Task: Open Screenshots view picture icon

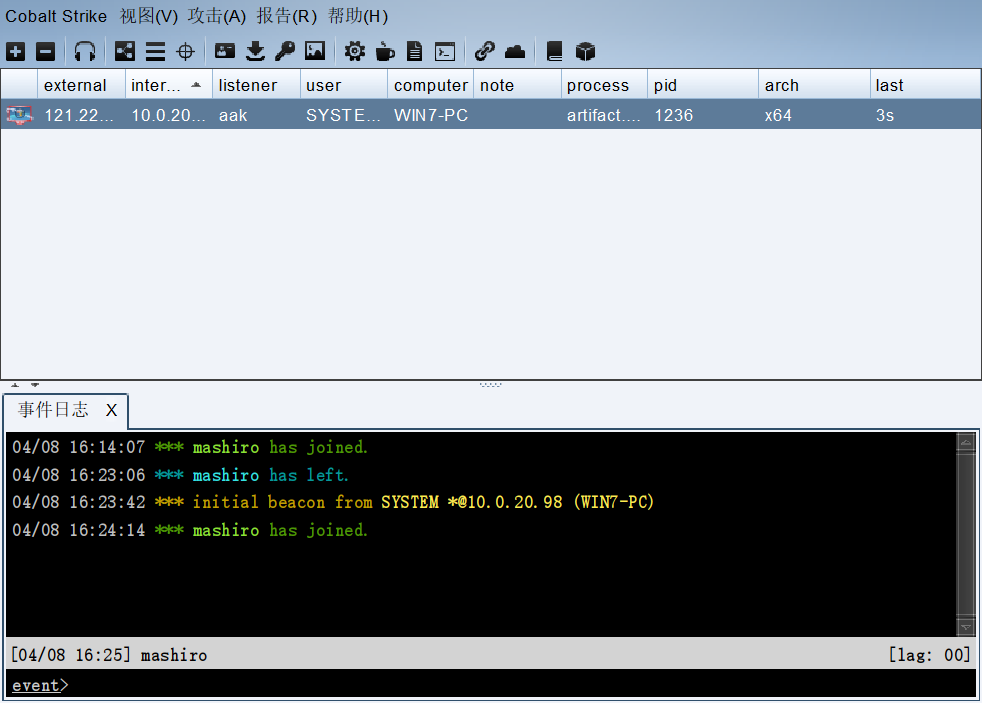Action: pyautogui.click(x=315, y=51)
